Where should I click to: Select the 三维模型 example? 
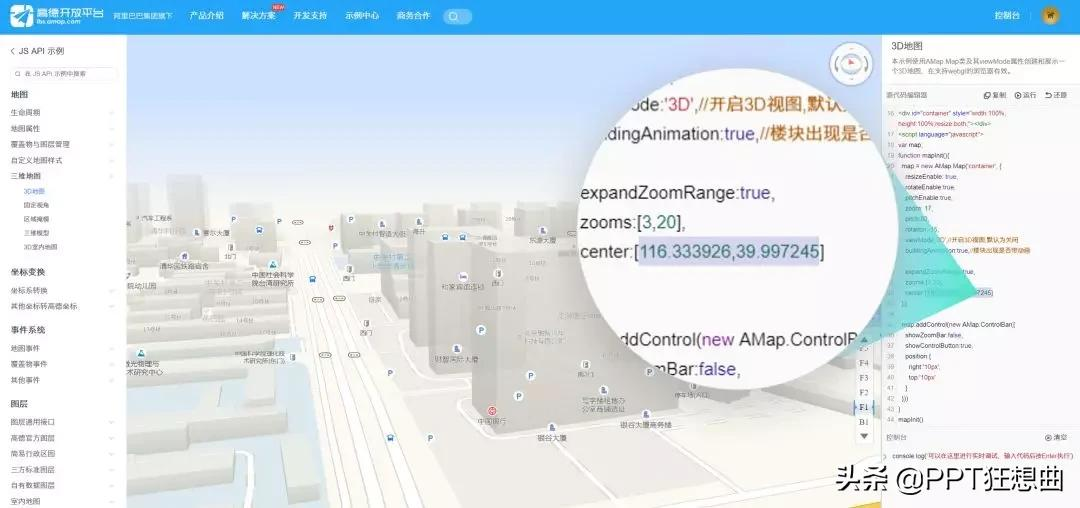click(37, 233)
